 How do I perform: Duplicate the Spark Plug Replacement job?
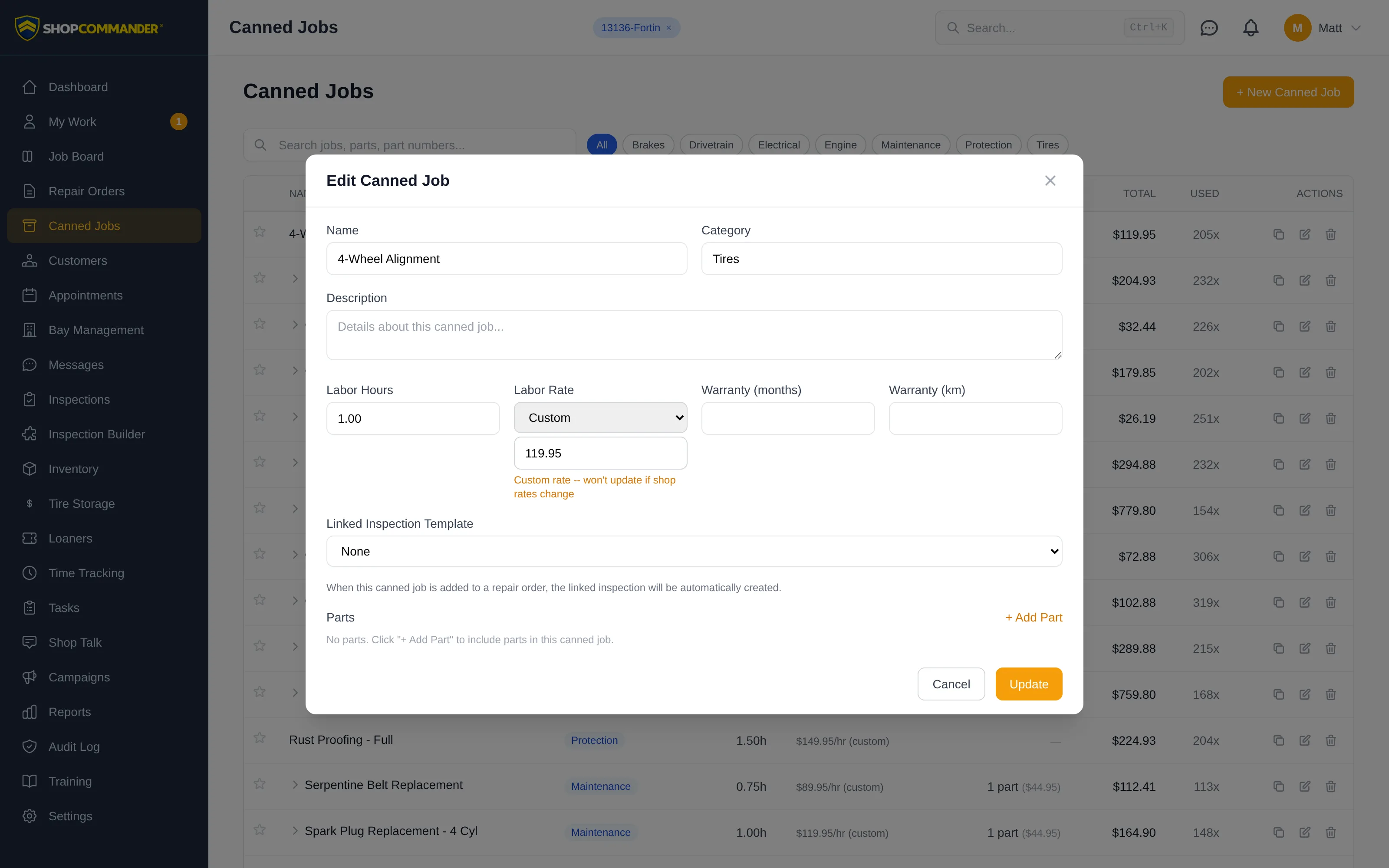(1278, 832)
